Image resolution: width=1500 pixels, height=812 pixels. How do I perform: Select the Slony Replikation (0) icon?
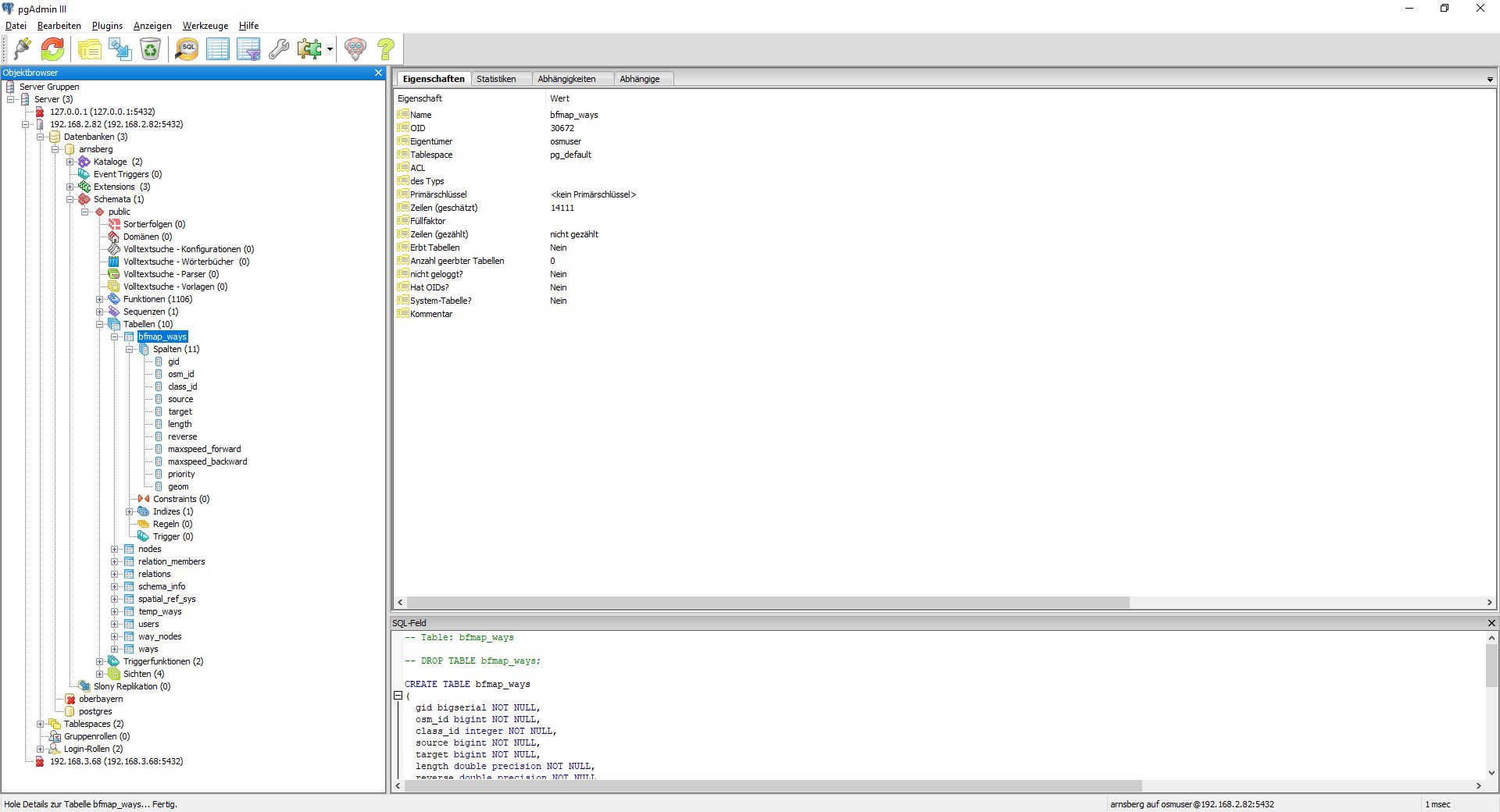pyautogui.click(x=84, y=686)
